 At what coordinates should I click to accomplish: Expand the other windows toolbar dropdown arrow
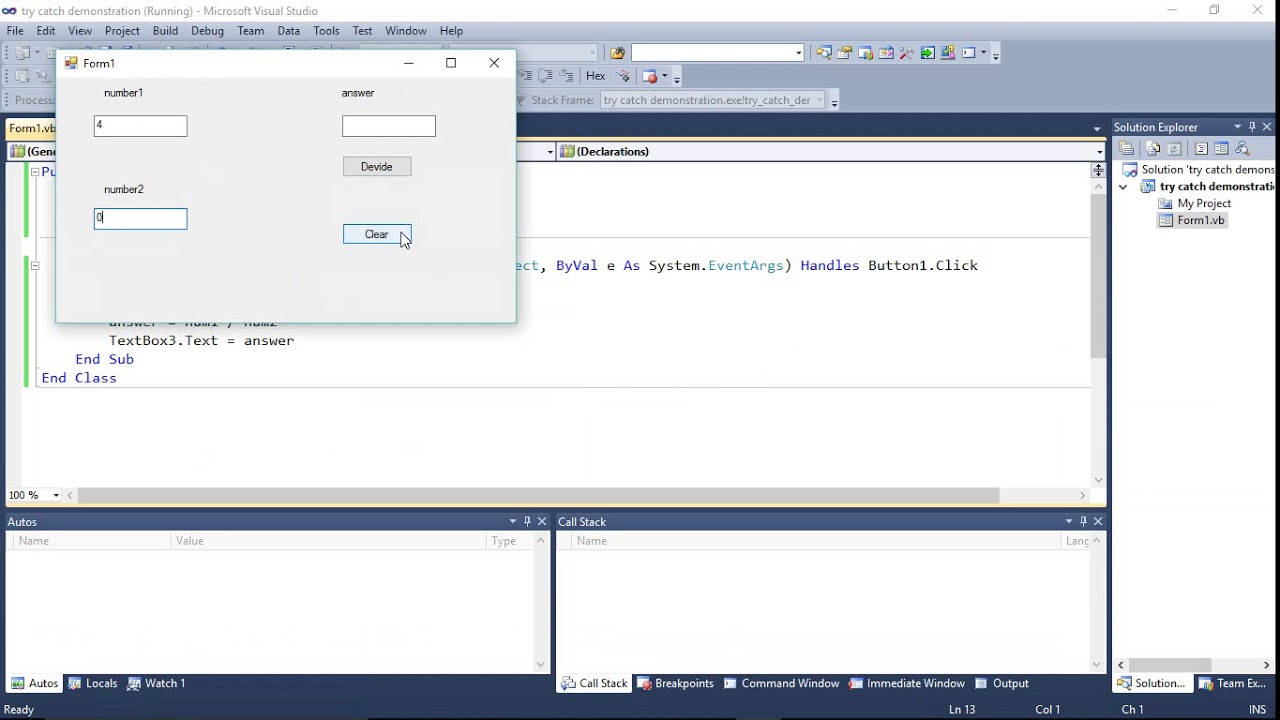pos(983,53)
